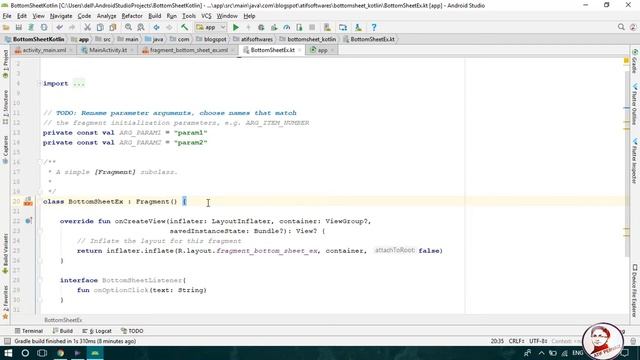Switch to the activity_main.xml tab
640x360 pixels.
tap(43, 50)
